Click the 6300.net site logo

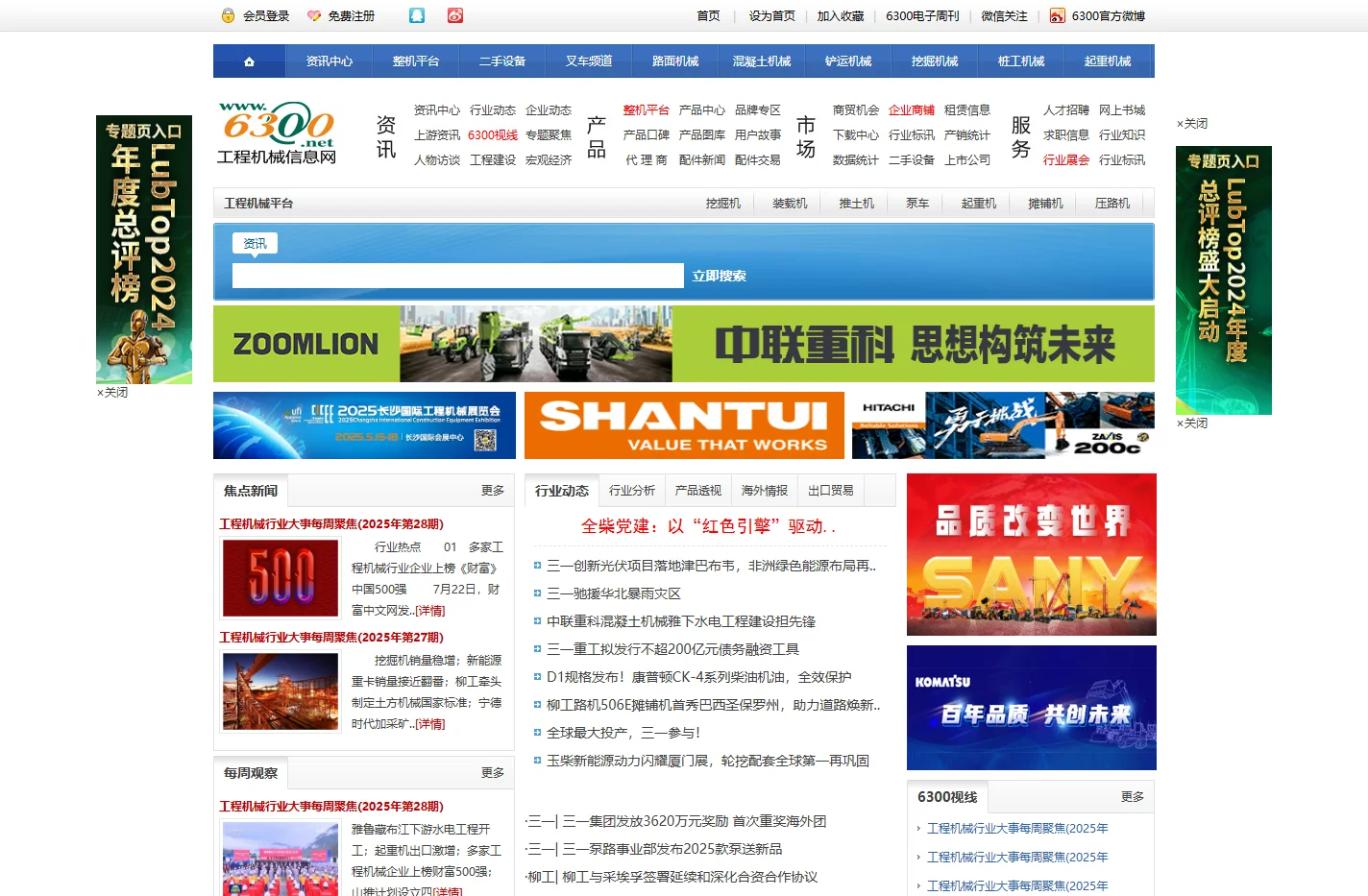278,133
